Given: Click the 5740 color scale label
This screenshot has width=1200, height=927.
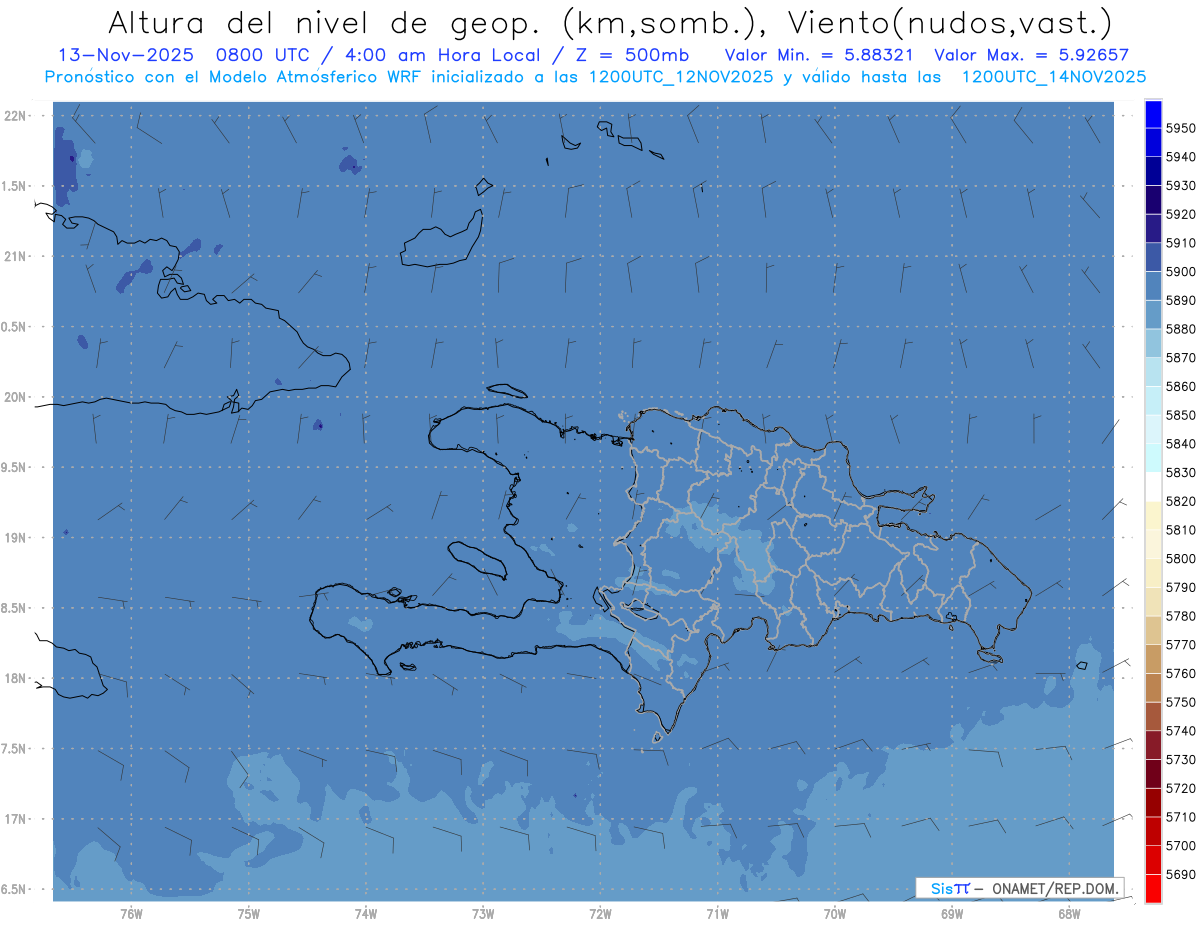Looking at the screenshot, I should pos(1180,731).
